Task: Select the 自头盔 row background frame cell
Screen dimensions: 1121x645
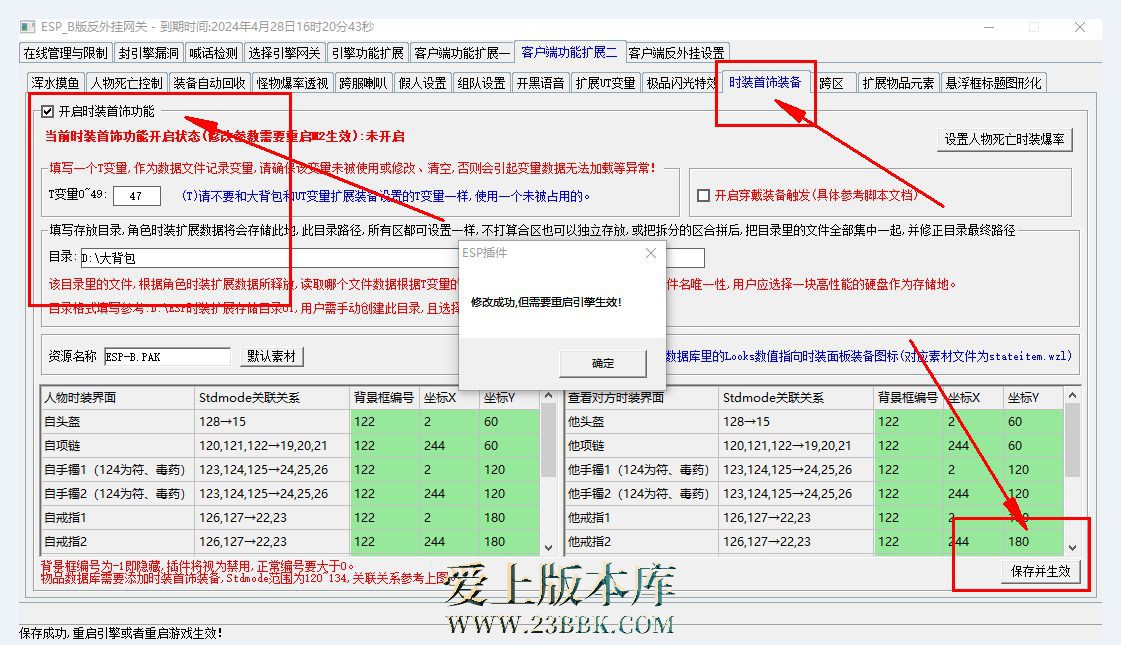Action: 383,421
